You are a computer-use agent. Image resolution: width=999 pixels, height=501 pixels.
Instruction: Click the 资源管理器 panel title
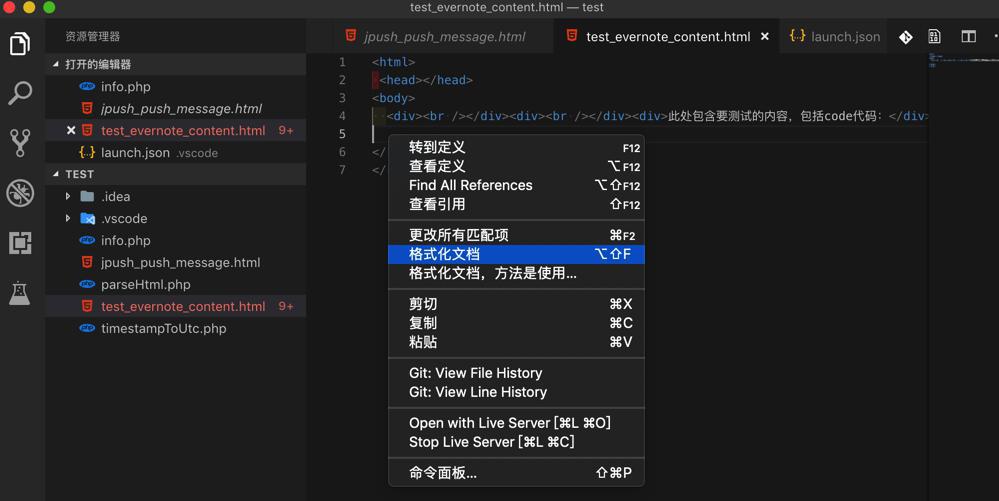pos(92,36)
